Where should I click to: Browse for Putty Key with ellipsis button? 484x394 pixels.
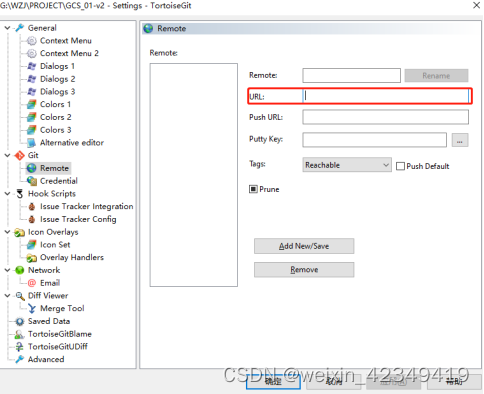pos(460,140)
